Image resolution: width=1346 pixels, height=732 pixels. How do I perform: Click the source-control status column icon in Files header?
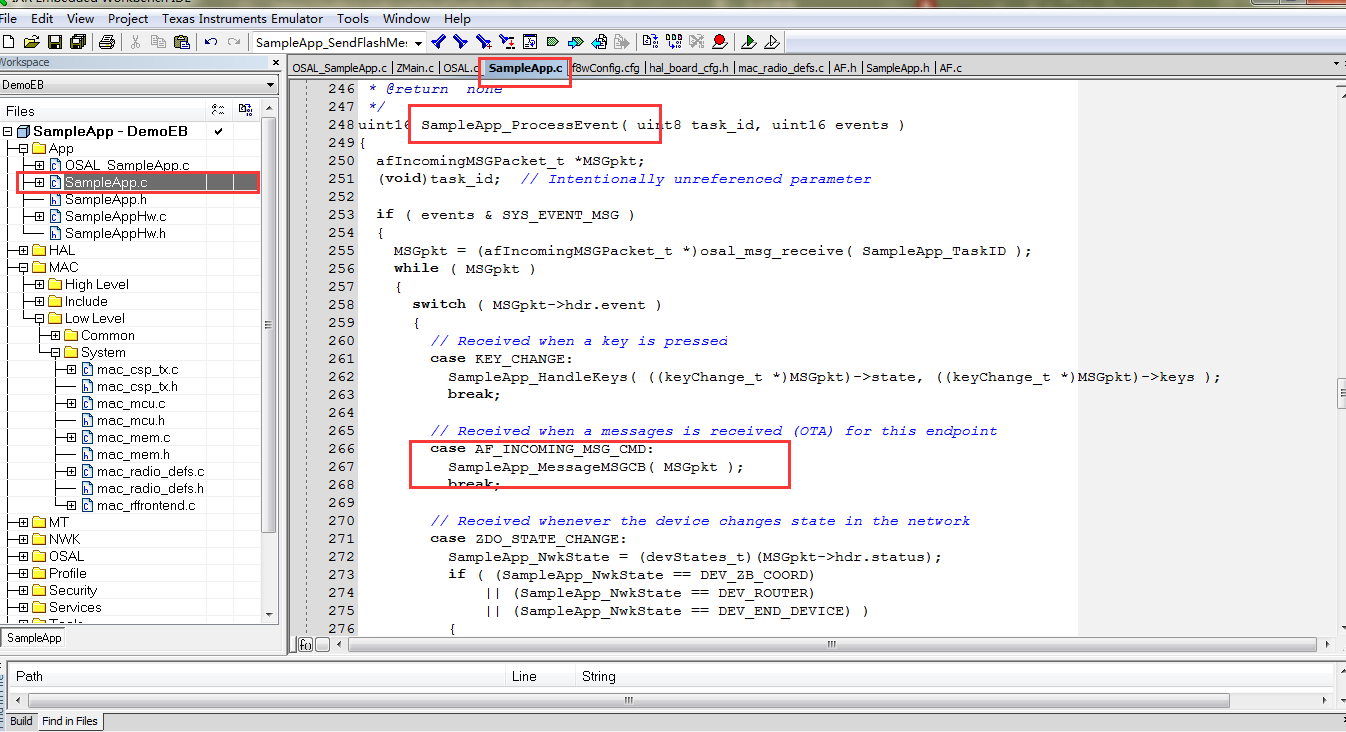pyautogui.click(x=218, y=110)
